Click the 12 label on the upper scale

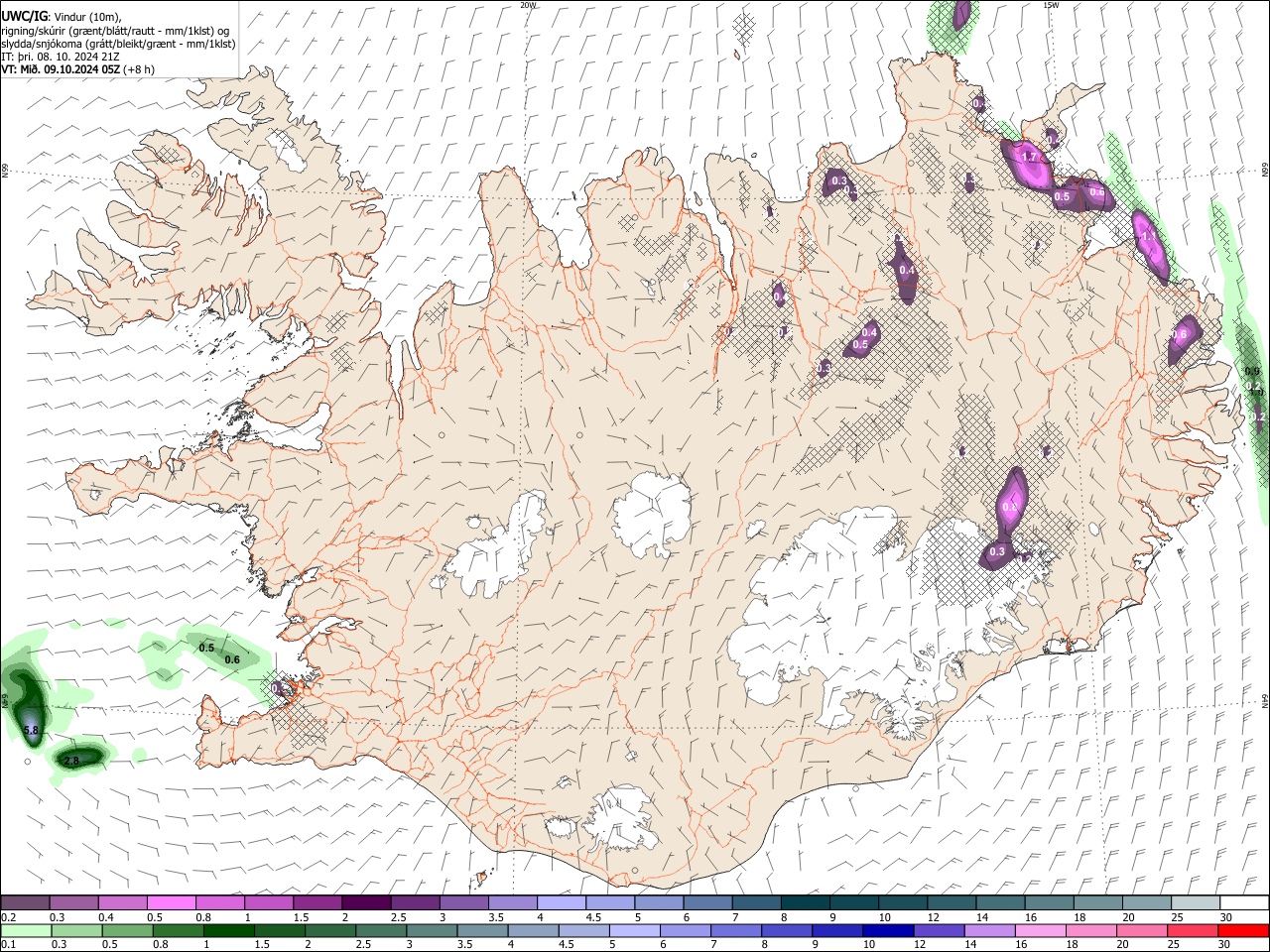[x=932, y=917]
